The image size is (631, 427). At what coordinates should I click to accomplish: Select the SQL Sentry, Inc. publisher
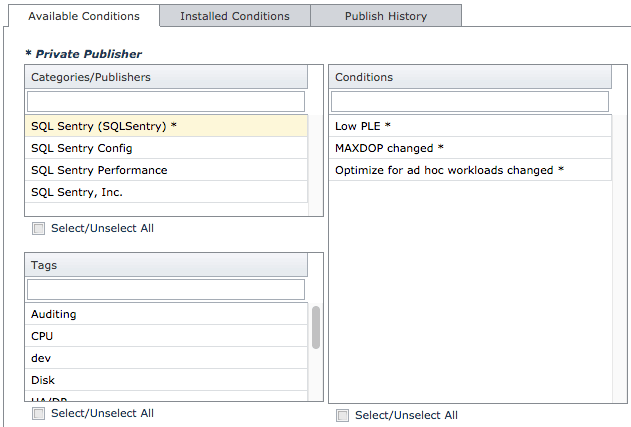click(166, 192)
